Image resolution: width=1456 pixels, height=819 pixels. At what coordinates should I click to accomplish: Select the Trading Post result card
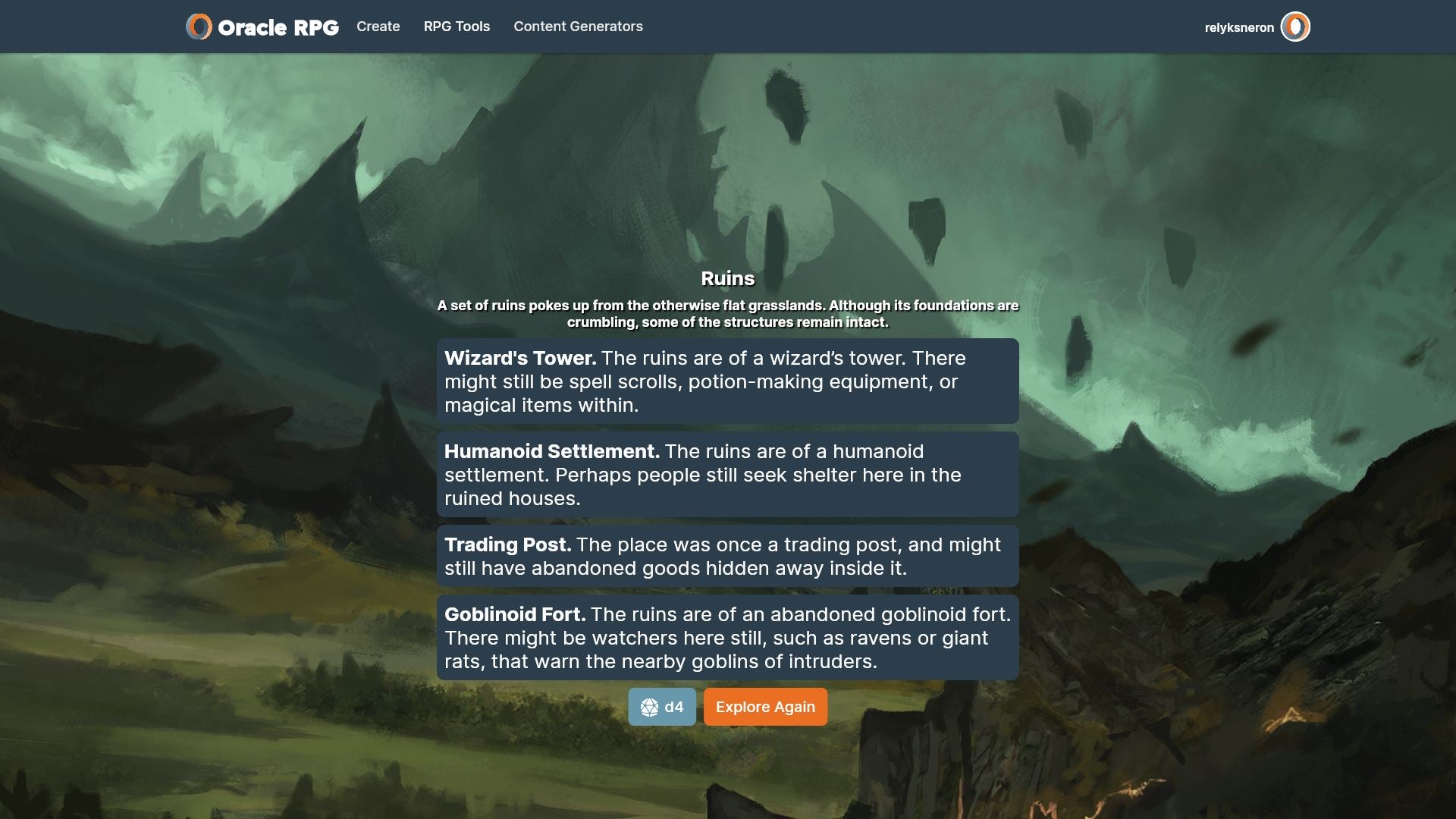[728, 556]
